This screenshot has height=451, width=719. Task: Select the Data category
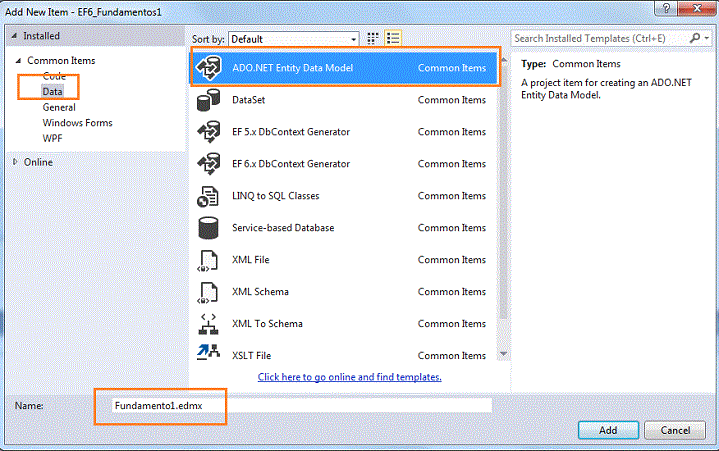click(52, 91)
